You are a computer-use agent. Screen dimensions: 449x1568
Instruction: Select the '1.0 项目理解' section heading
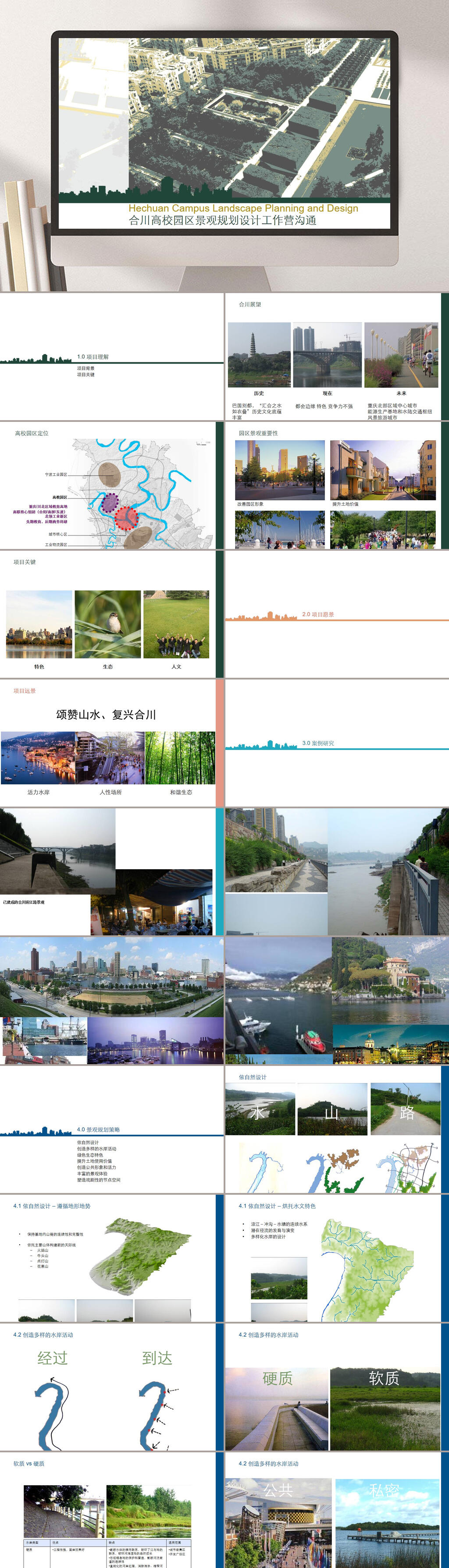(93, 357)
